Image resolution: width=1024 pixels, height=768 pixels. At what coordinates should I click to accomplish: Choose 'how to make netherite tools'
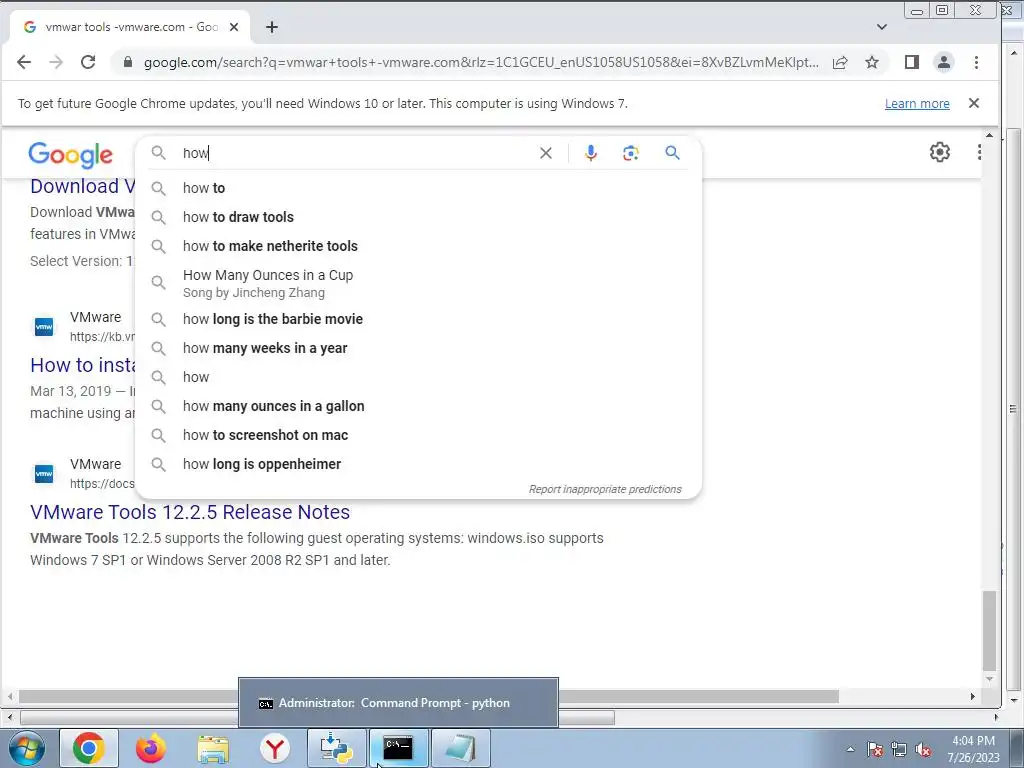click(419, 246)
